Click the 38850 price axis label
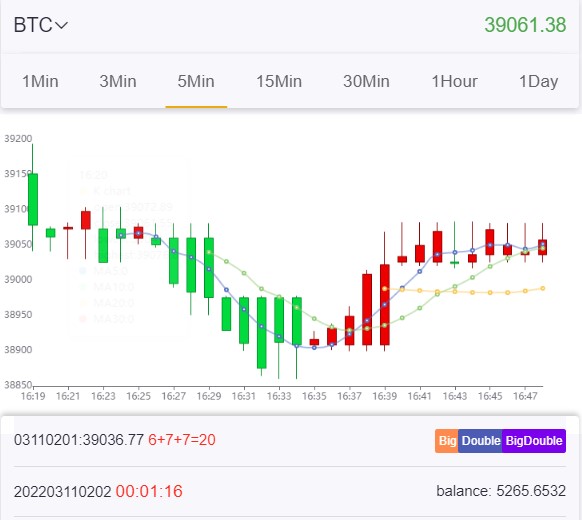Image resolution: width=582 pixels, height=520 pixels. (x=18, y=385)
